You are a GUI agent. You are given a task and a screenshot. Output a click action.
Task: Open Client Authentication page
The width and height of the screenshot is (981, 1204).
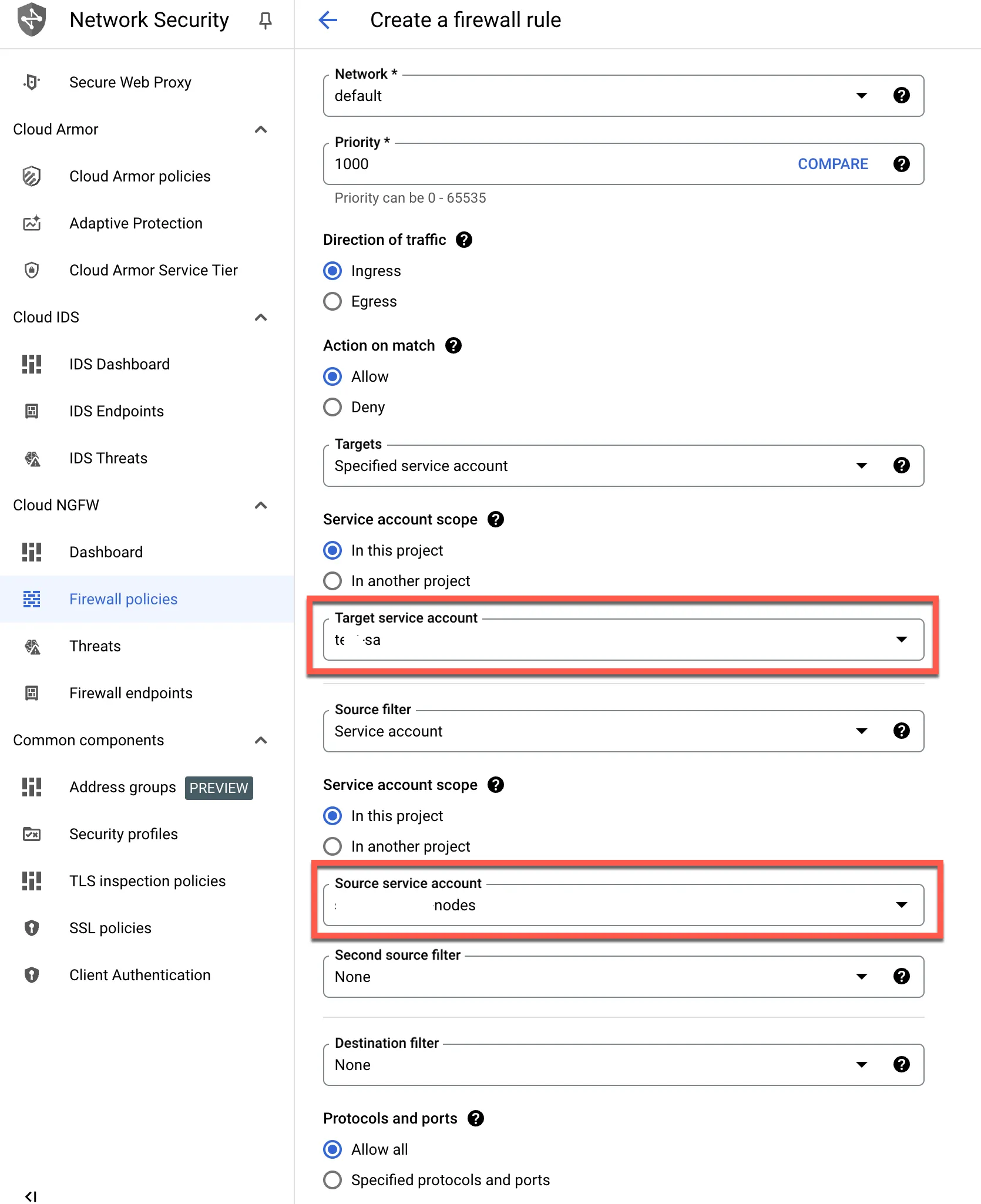[x=140, y=975]
